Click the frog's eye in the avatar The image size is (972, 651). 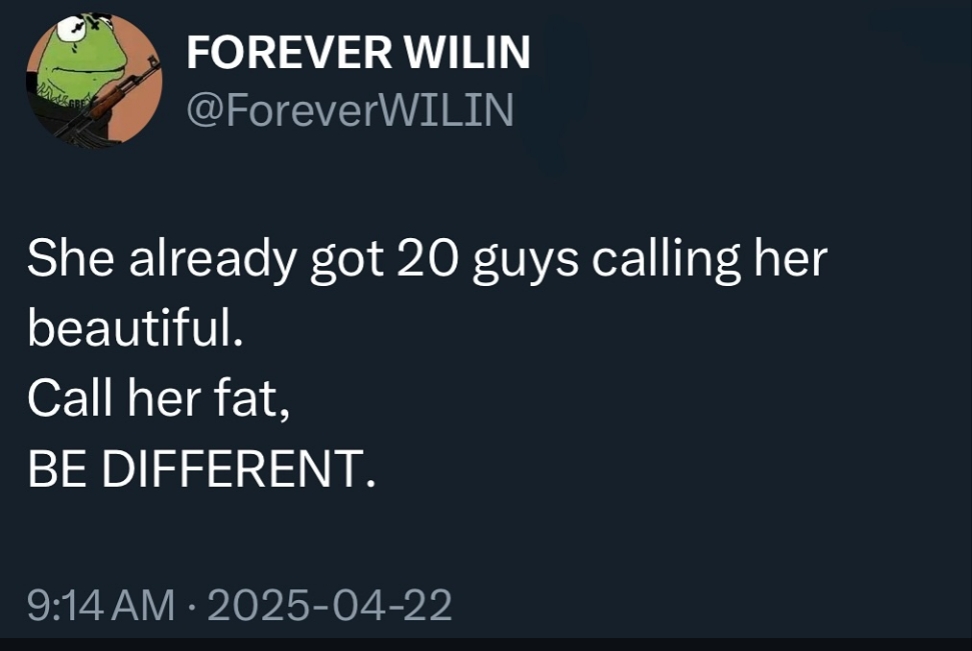72,29
